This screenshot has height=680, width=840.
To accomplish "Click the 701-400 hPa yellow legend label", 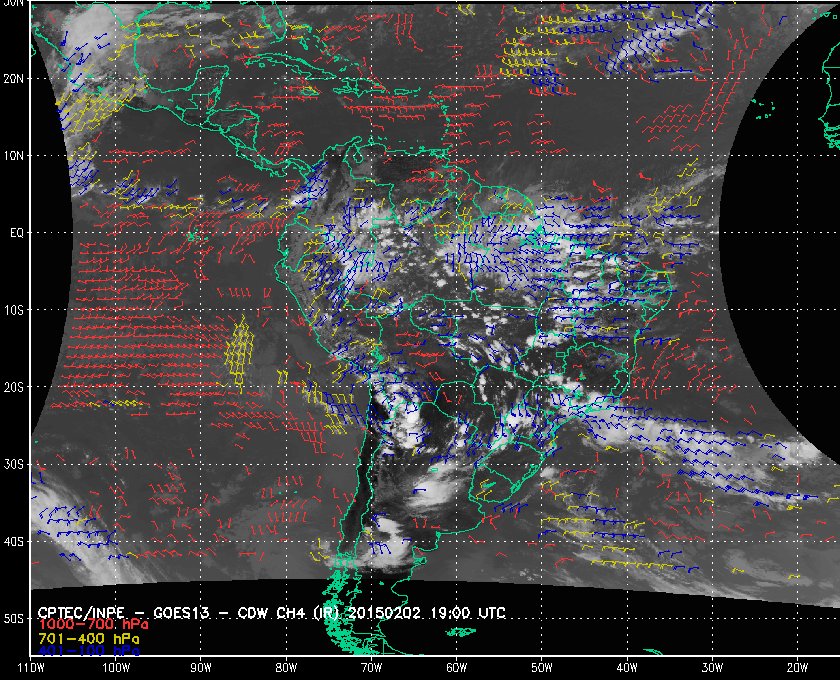I will [88, 639].
